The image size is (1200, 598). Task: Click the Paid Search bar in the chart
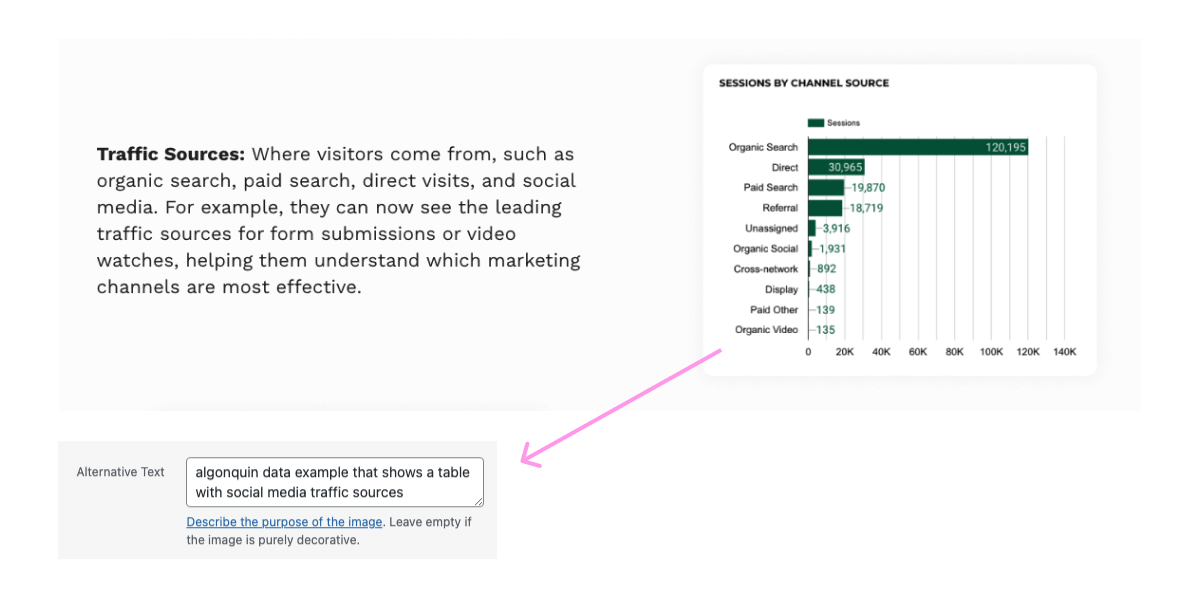826,187
